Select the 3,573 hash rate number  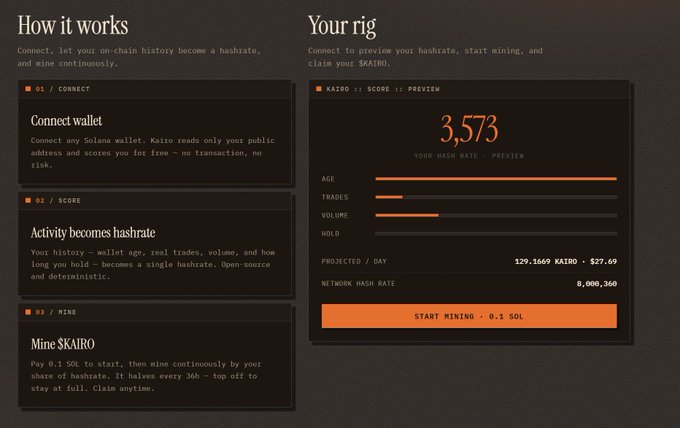(469, 129)
